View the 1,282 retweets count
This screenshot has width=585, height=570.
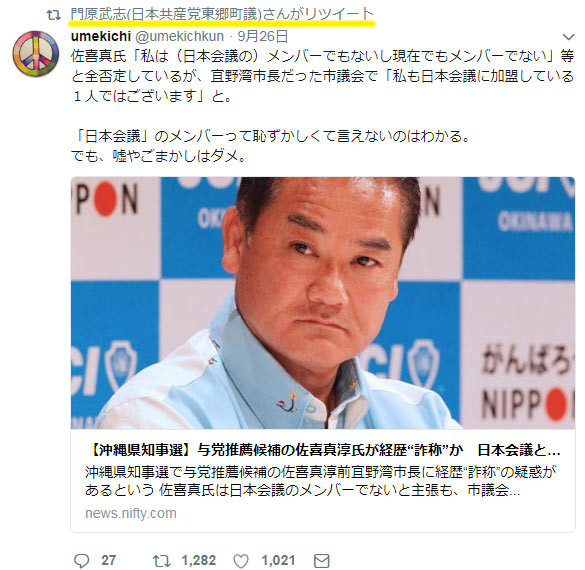[198, 560]
